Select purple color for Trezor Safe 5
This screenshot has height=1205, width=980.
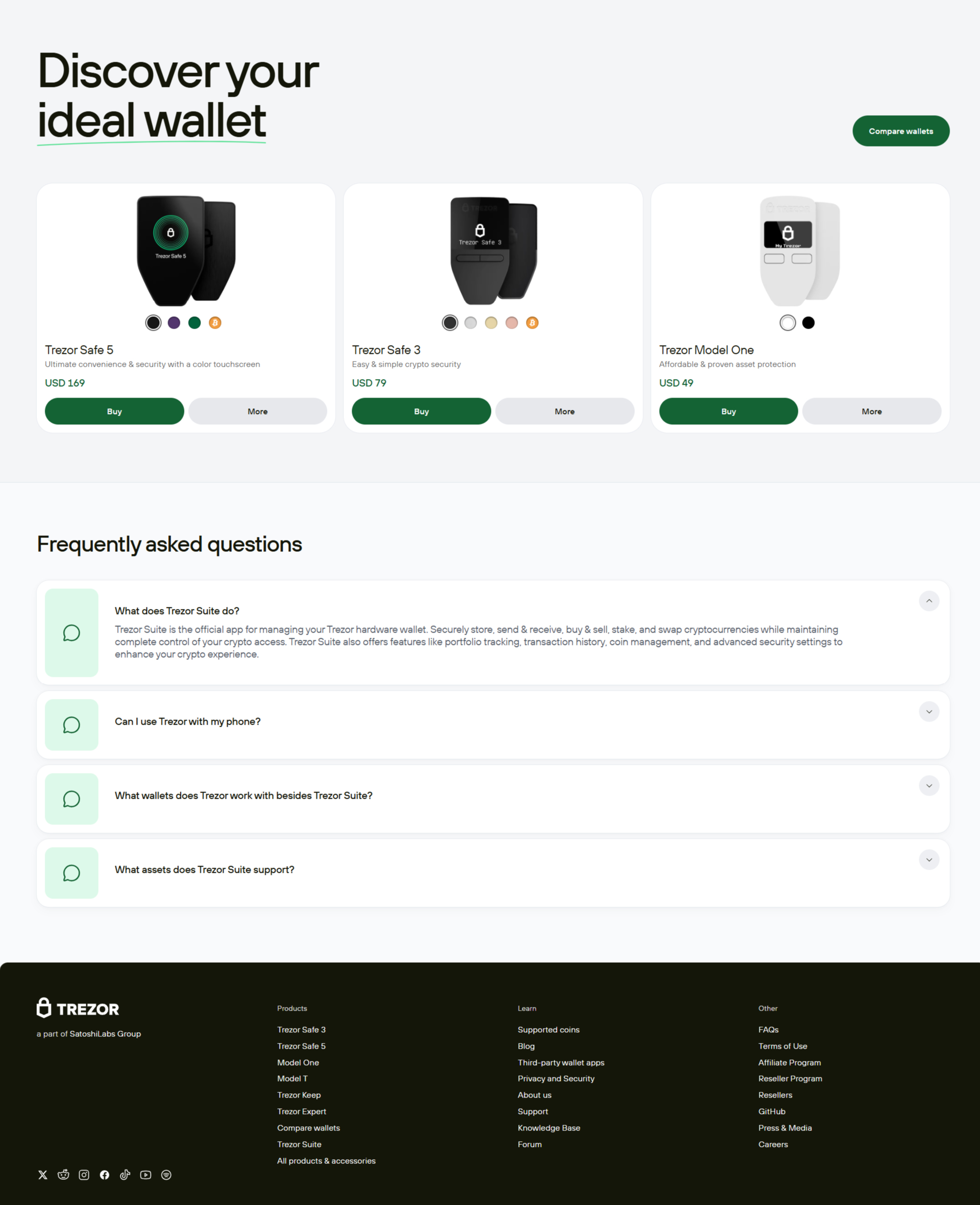point(174,322)
